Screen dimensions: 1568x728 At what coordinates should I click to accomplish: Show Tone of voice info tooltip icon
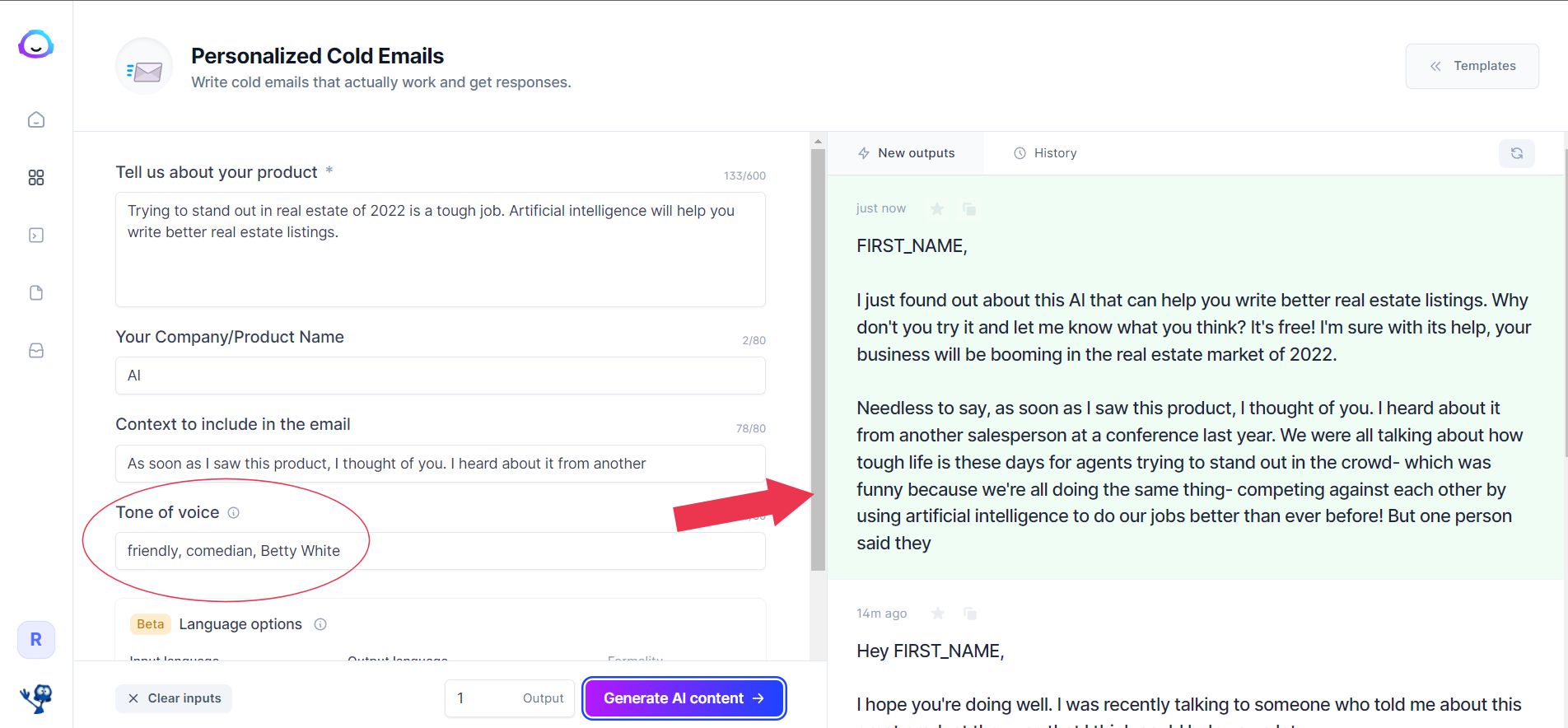click(x=234, y=513)
